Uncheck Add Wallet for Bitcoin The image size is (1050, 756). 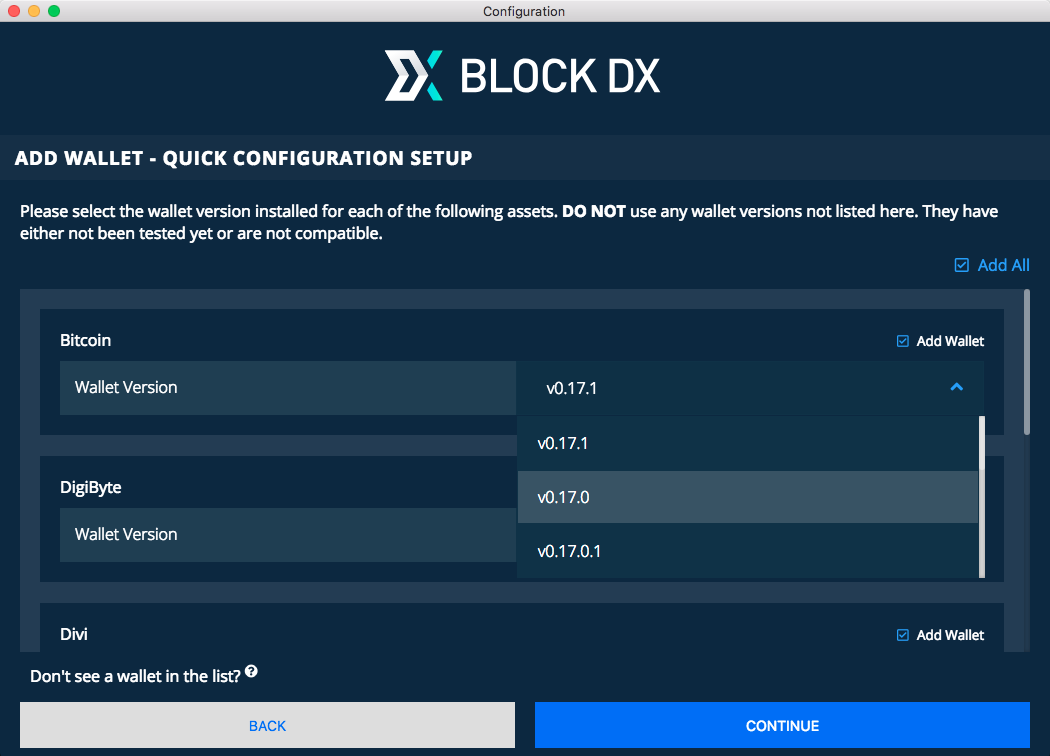pos(903,342)
